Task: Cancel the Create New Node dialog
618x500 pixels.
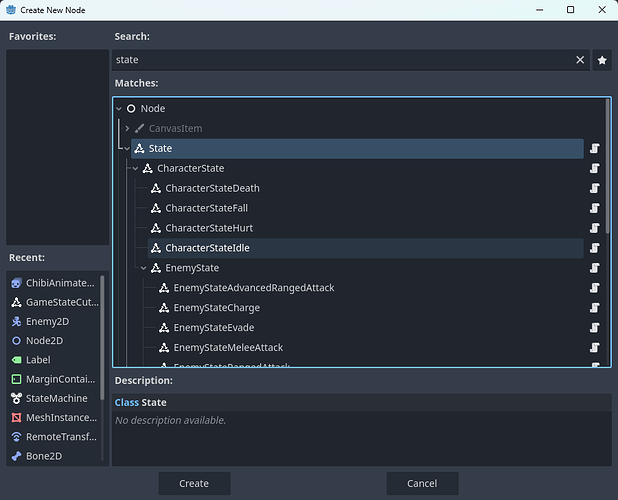Action: [422, 483]
